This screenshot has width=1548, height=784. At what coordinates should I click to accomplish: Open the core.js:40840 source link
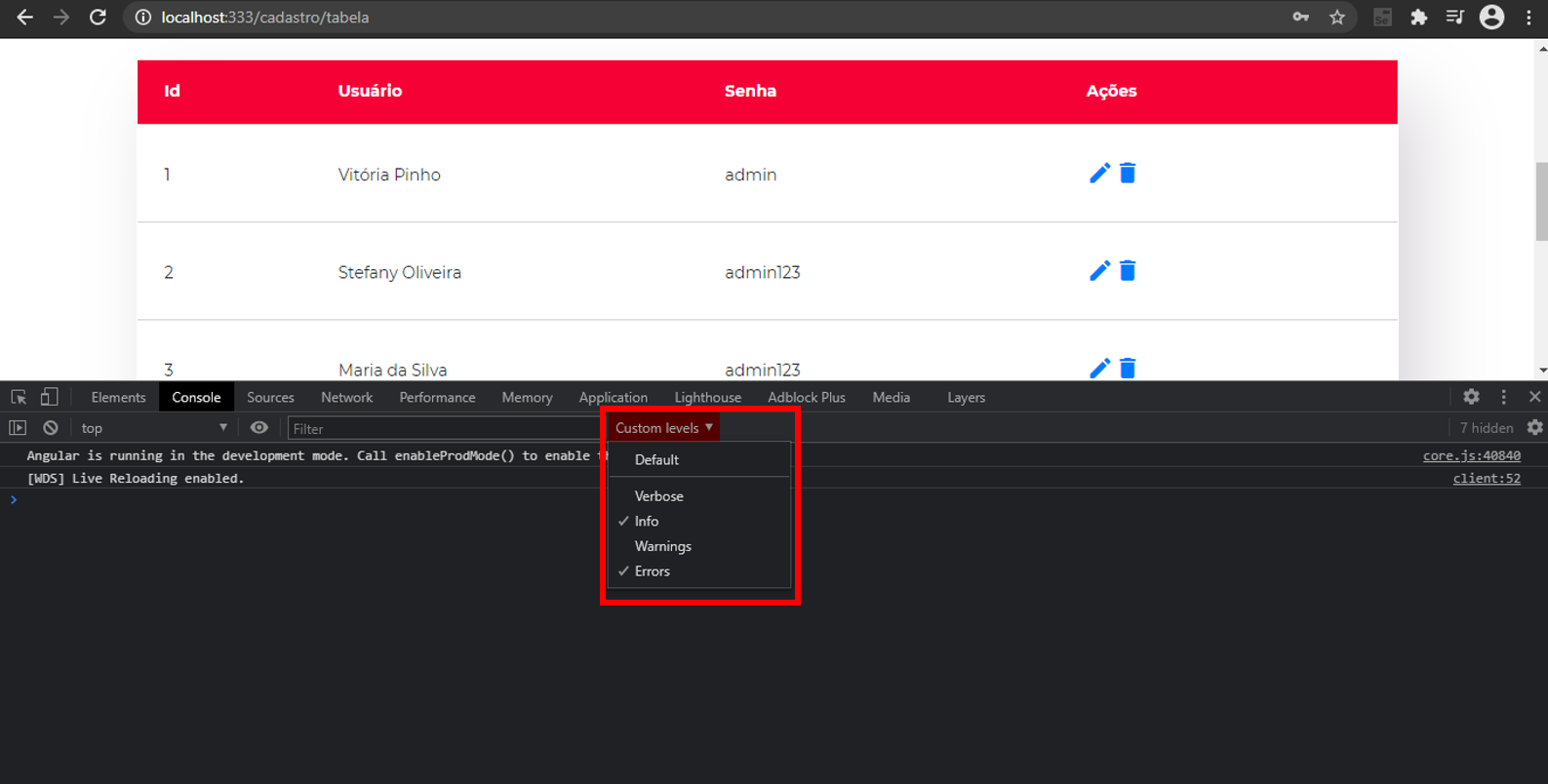[x=1471, y=455]
